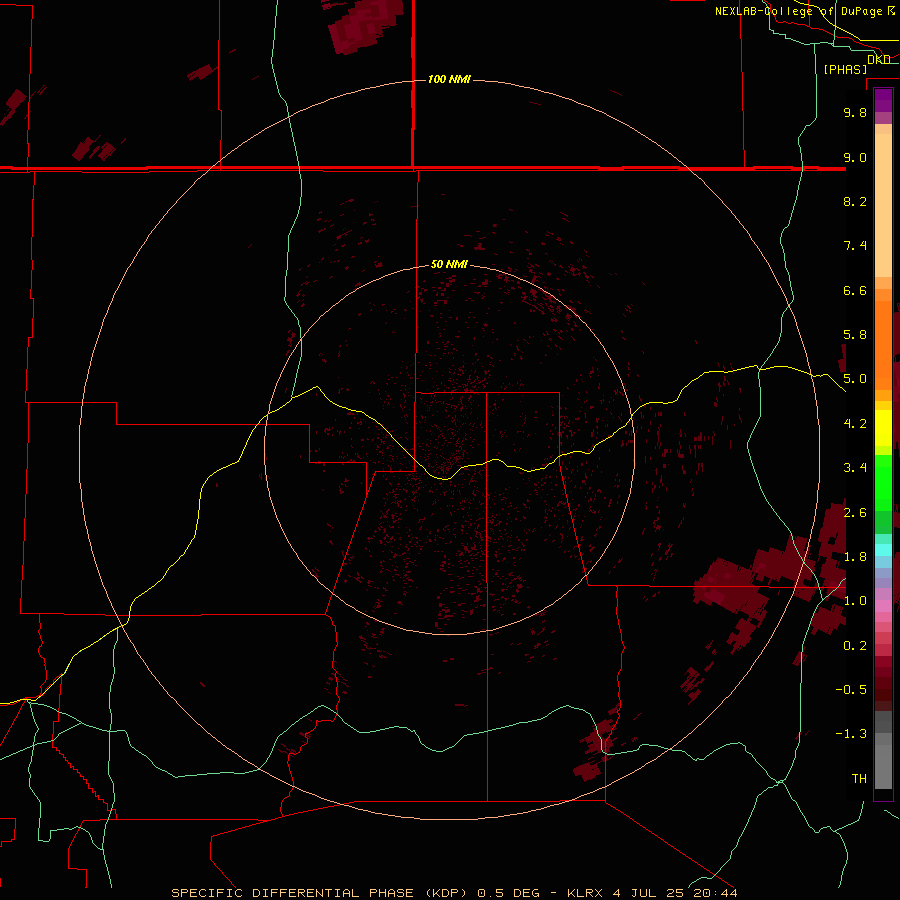Click the 5.8 scale value

point(855,335)
